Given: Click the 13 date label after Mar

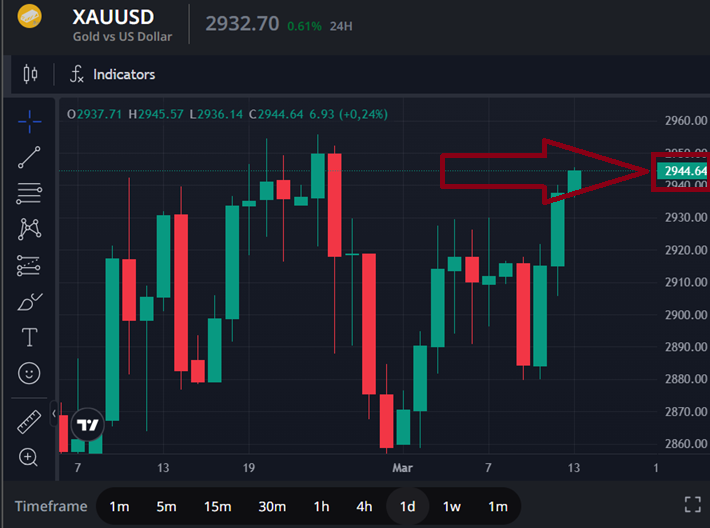Looking at the screenshot, I should [x=574, y=468].
